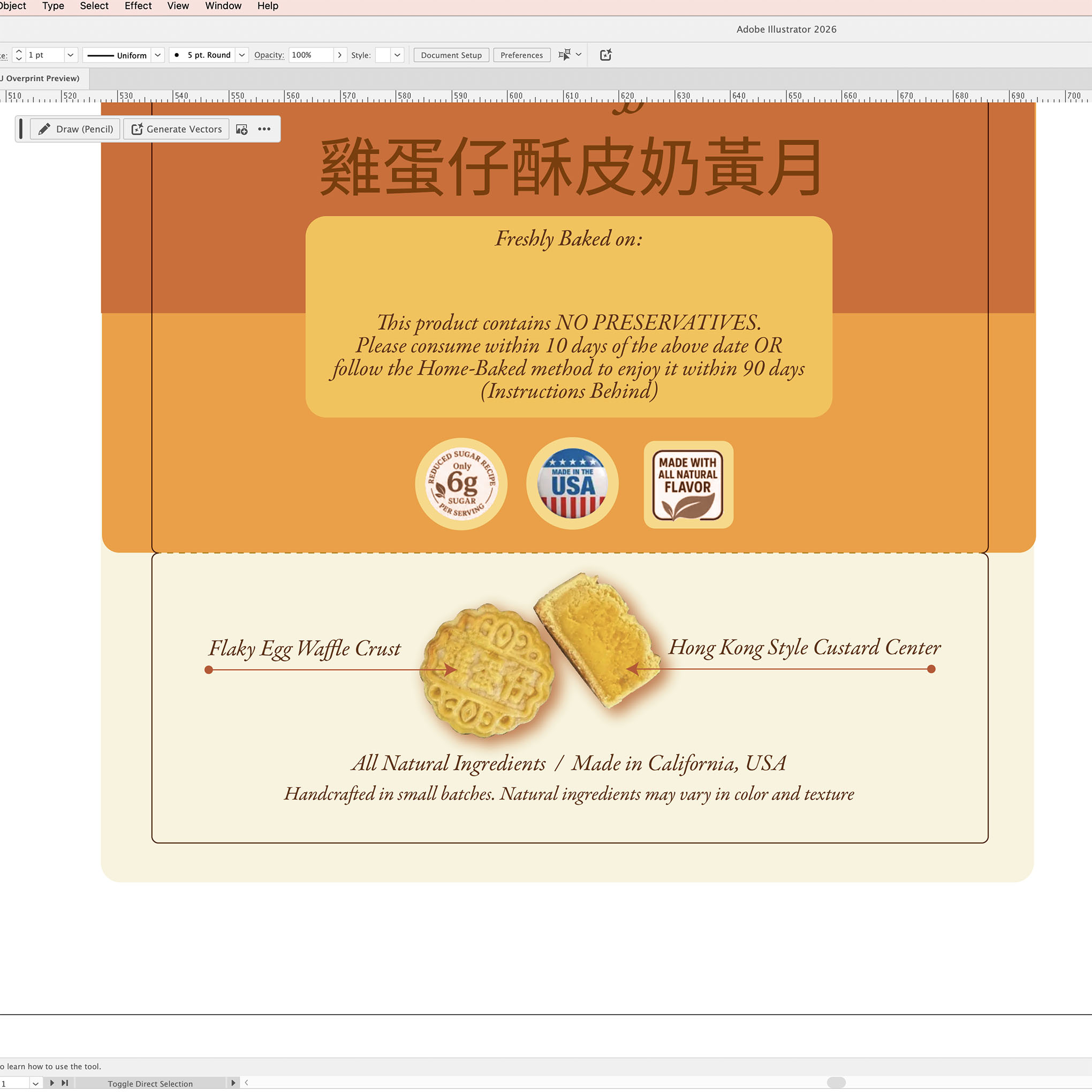Click the Opacity 100% field

(x=310, y=55)
